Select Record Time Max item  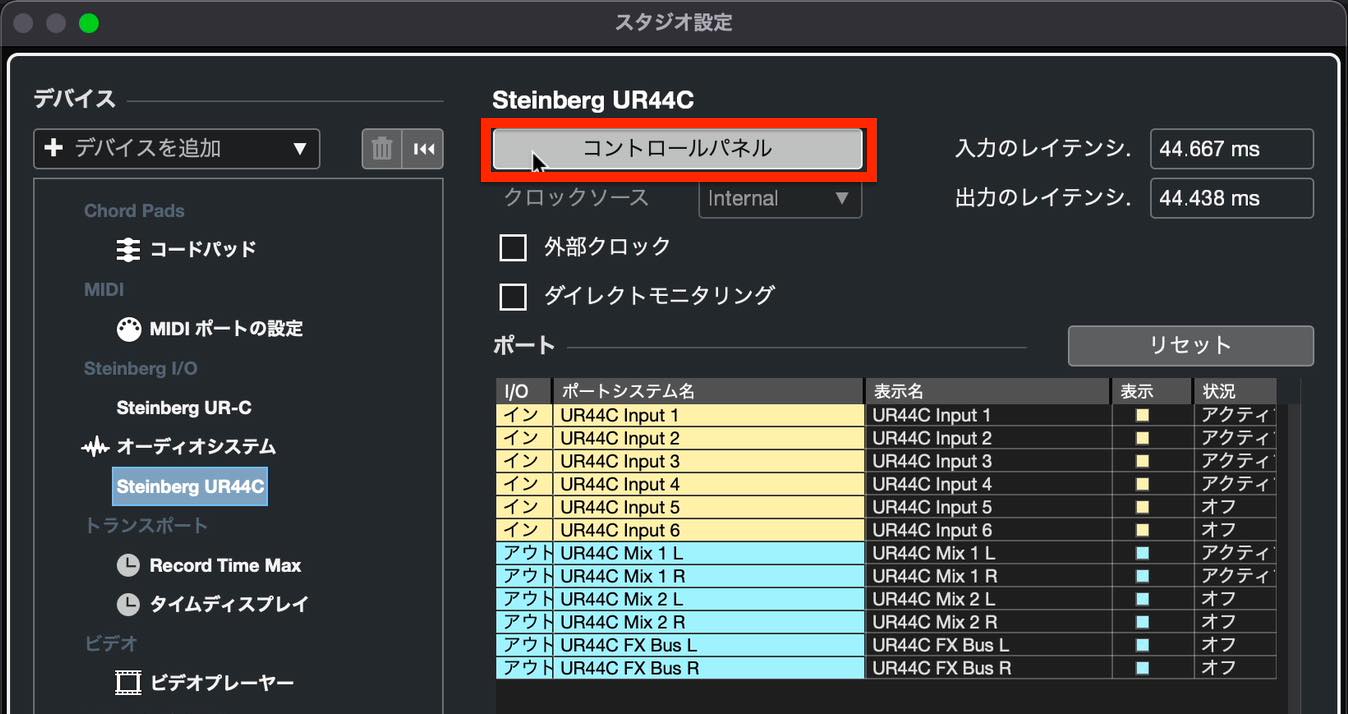point(225,566)
